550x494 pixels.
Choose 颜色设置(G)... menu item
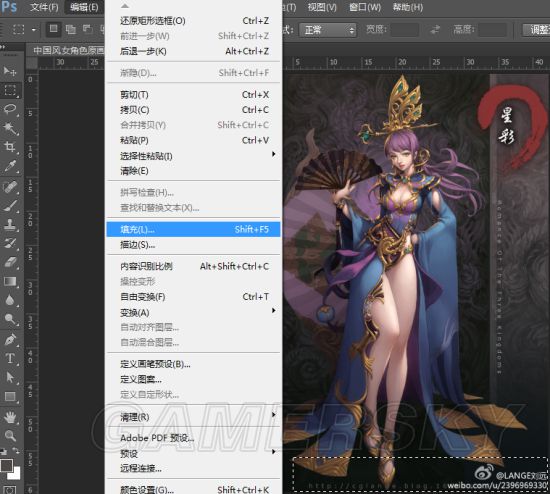coord(193,489)
